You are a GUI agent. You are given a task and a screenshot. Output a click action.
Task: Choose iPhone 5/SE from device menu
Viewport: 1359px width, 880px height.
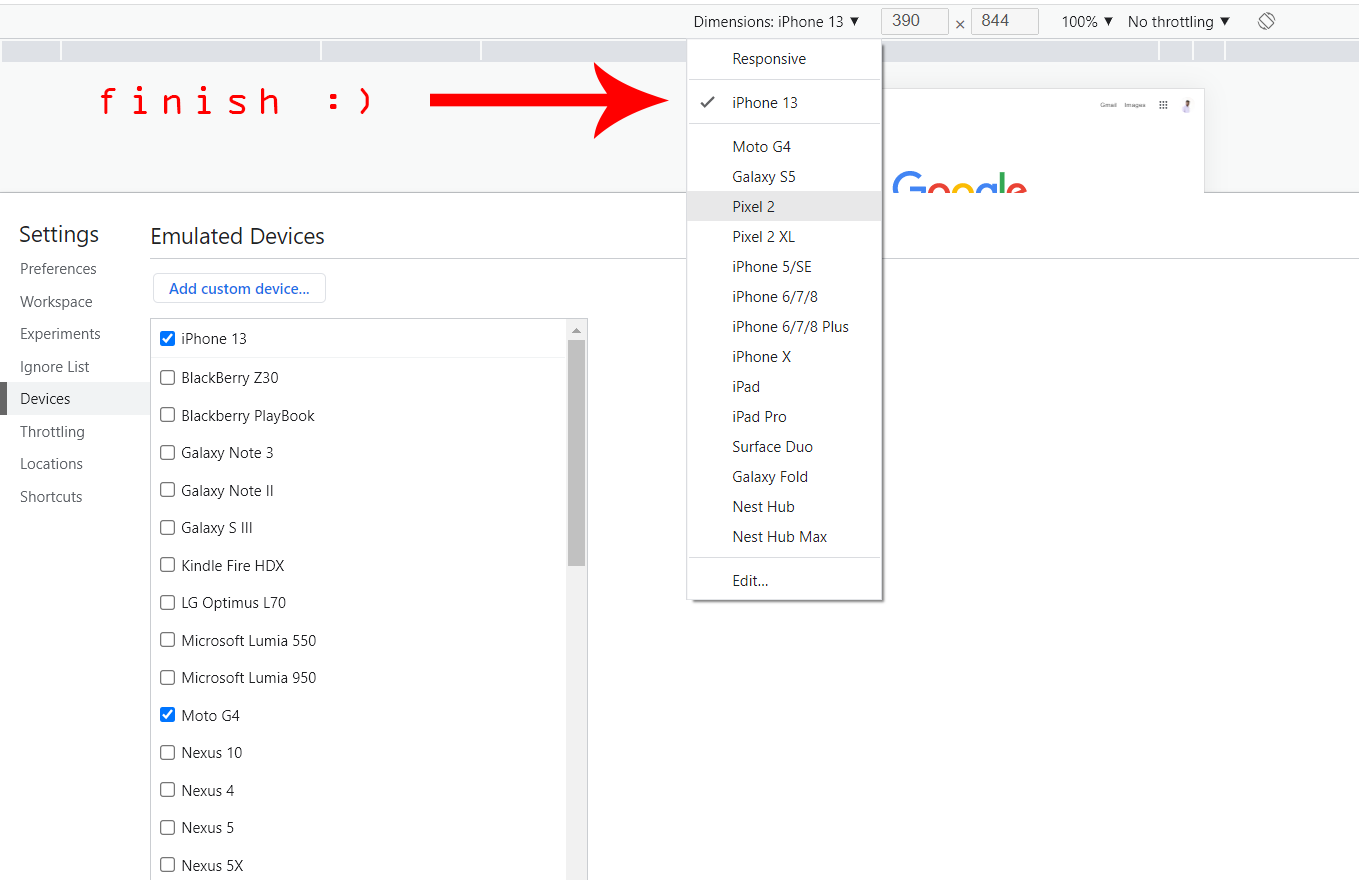[x=785, y=267]
